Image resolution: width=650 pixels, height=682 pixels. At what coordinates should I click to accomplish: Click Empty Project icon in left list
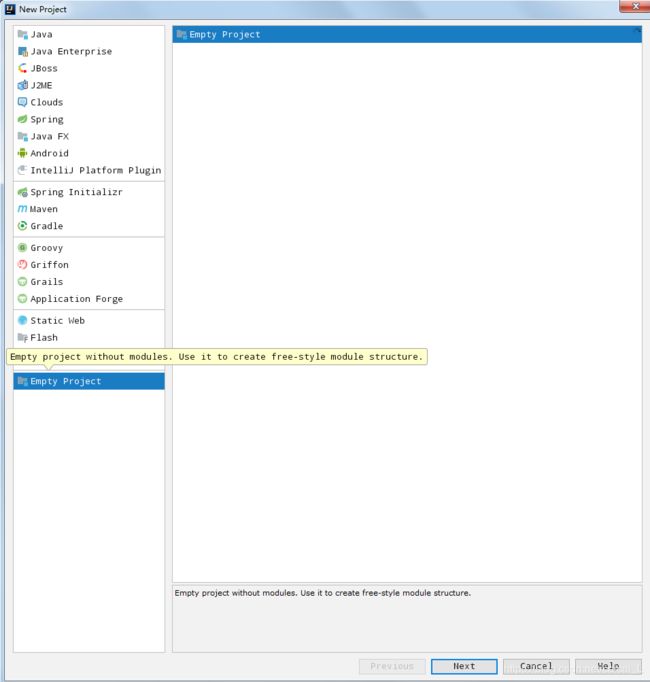pos(23,381)
